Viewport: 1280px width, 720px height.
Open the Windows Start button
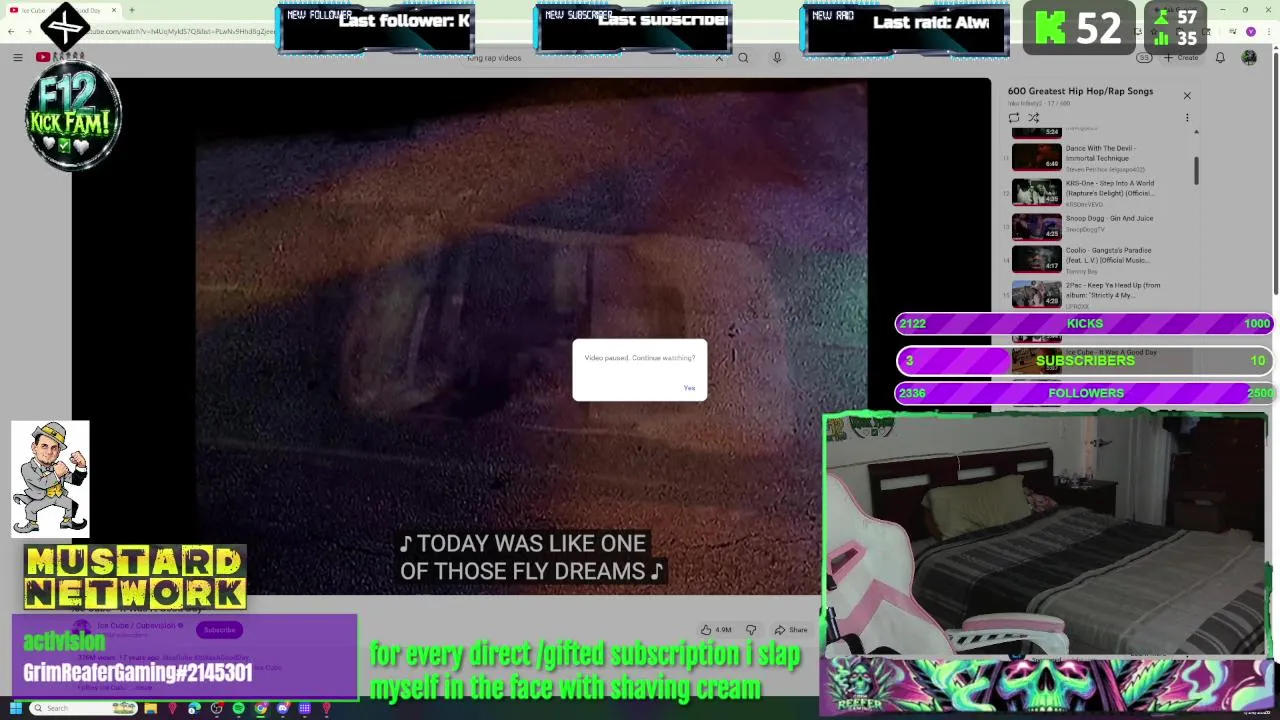(x=15, y=709)
